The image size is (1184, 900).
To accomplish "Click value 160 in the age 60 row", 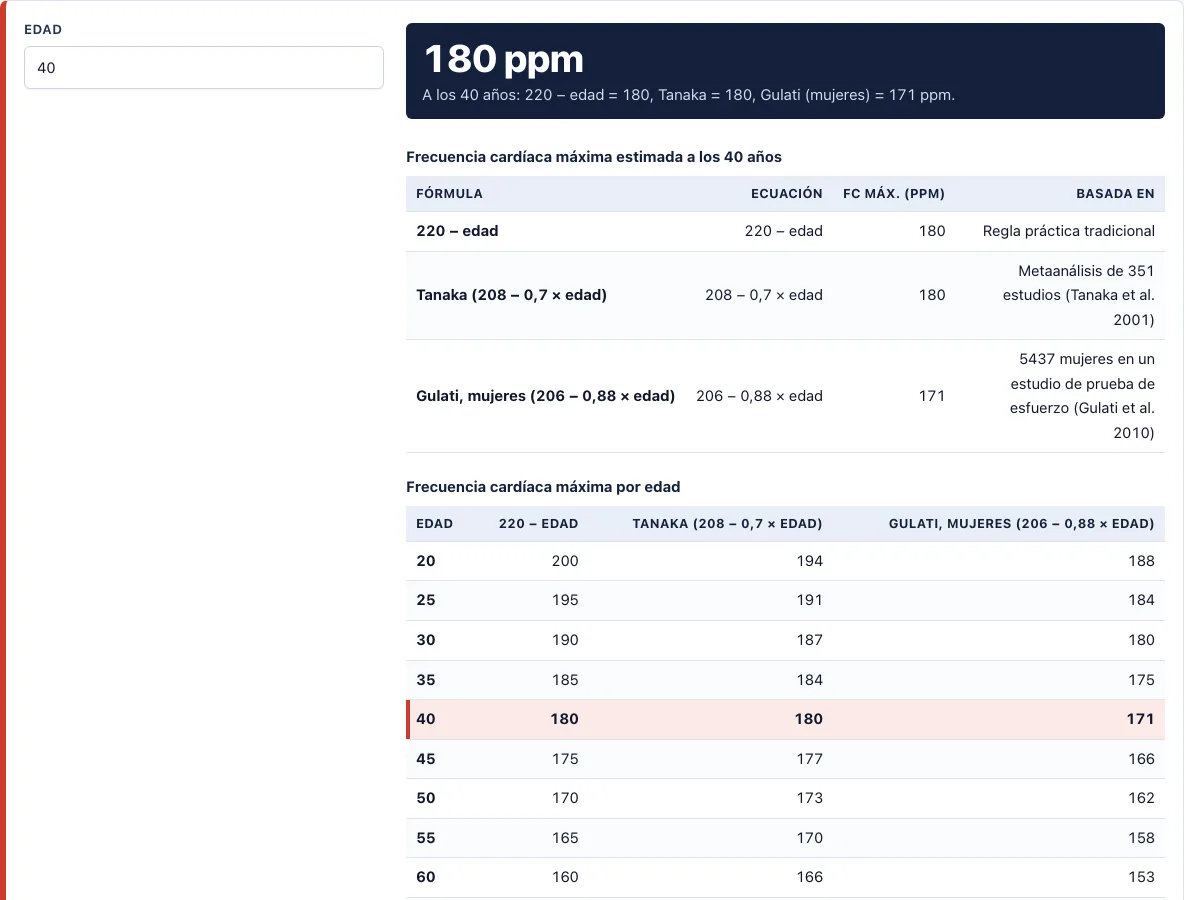I will coord(565,877).
